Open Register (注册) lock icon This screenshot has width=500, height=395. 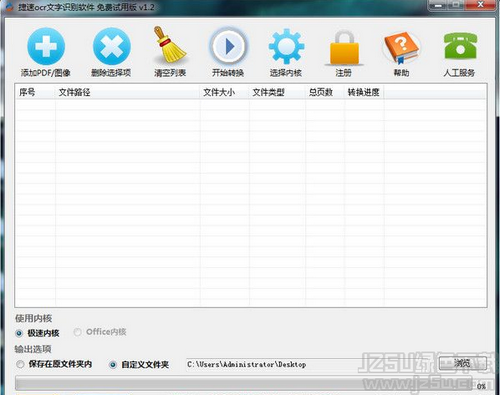[x=344, y=48]
